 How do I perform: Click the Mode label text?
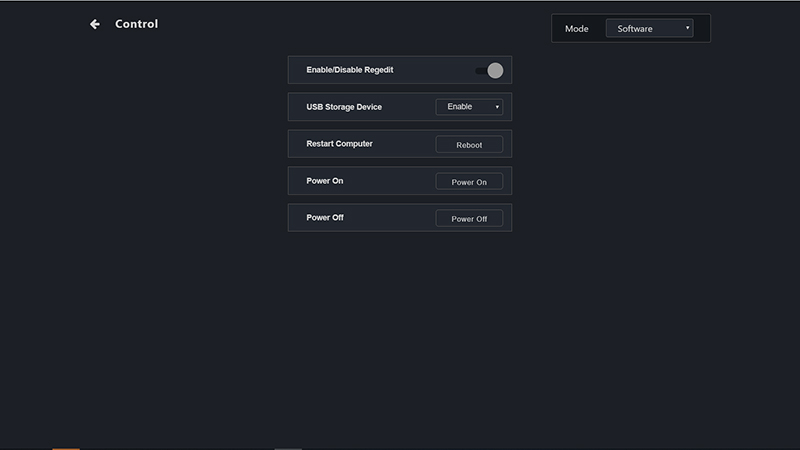point(577,29)
